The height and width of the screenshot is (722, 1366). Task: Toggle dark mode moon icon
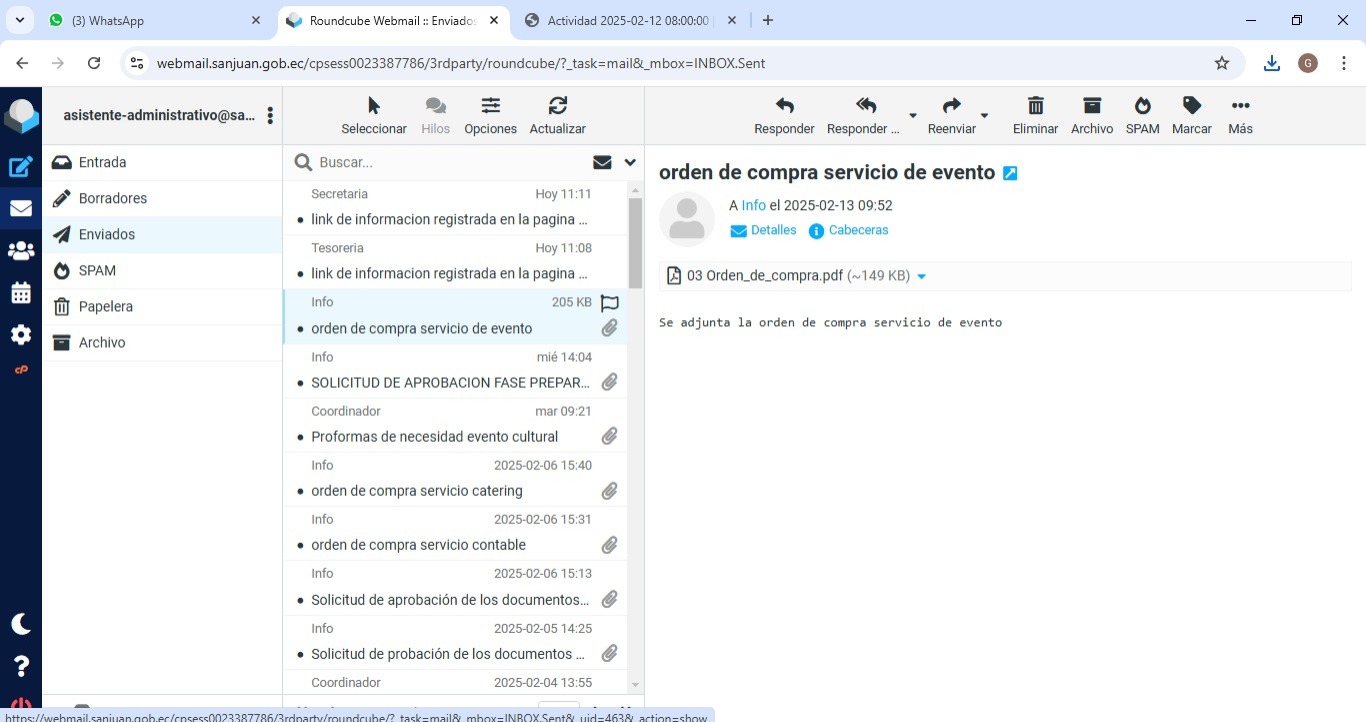coord(21,624)
